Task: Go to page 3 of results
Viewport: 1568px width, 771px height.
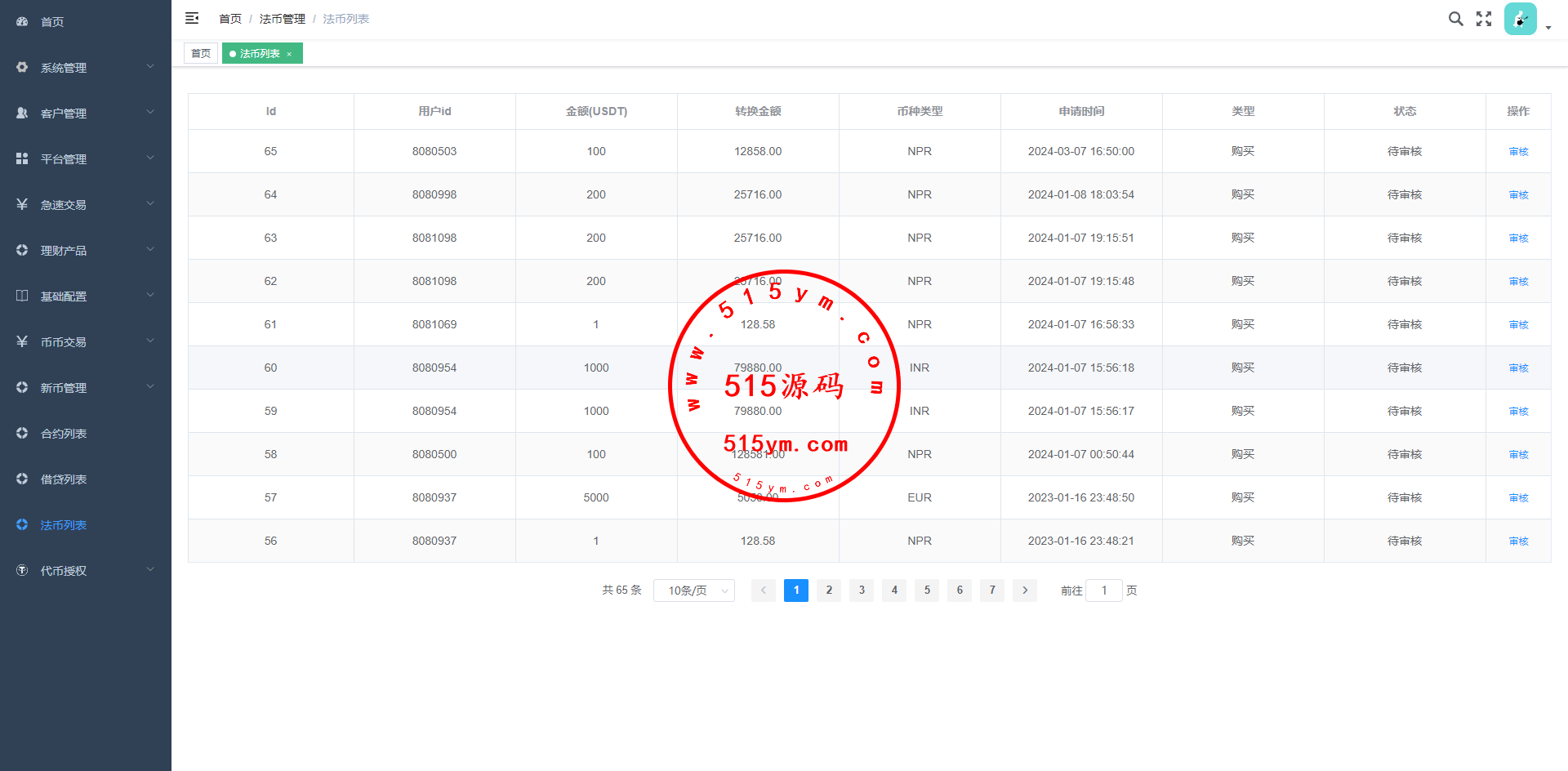Action: pyautogui.click(x=862, y=591)
